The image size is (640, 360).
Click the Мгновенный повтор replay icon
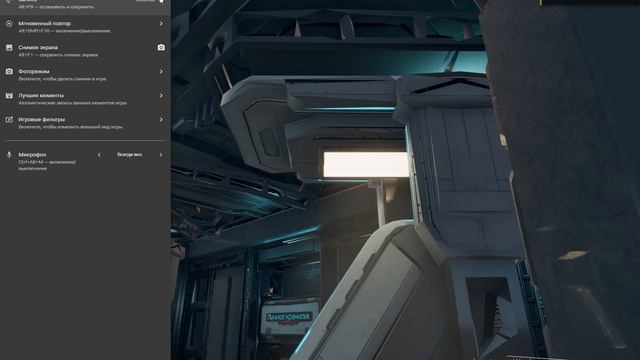tap(9, 24)
